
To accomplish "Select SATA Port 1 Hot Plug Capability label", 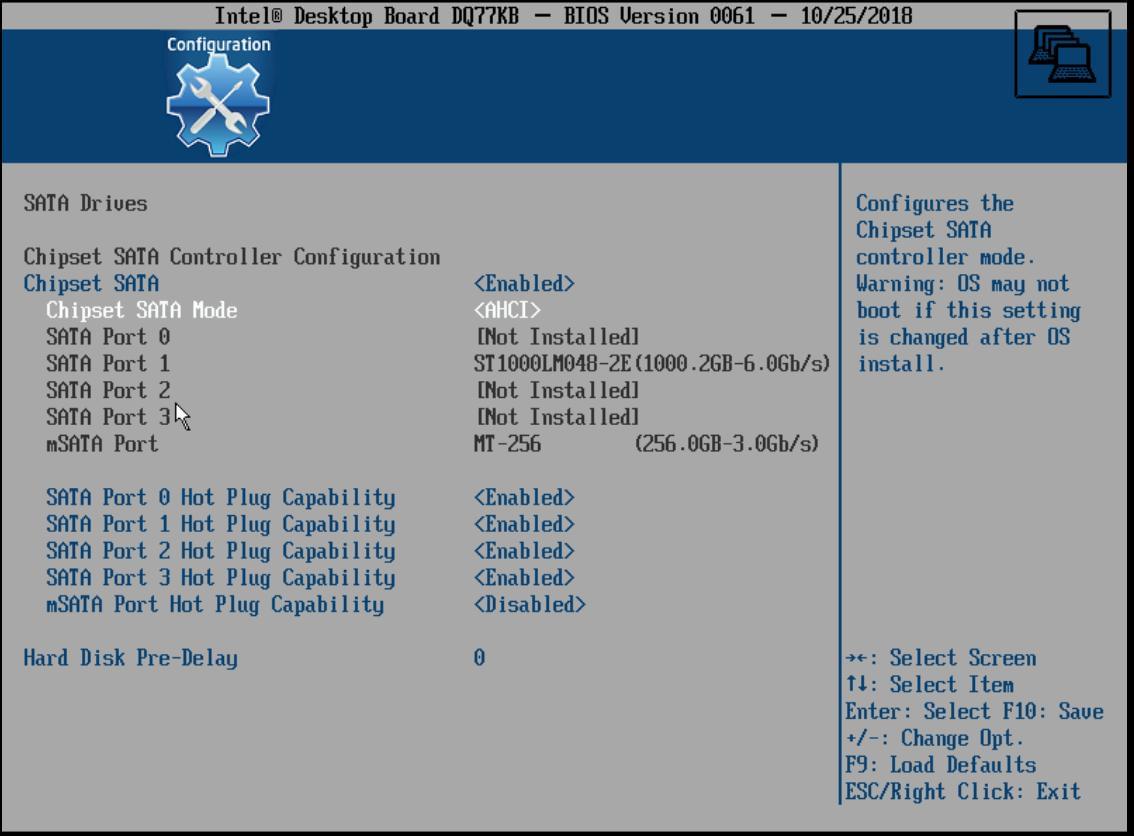I will pyautogui.click(x=221, y=524).
